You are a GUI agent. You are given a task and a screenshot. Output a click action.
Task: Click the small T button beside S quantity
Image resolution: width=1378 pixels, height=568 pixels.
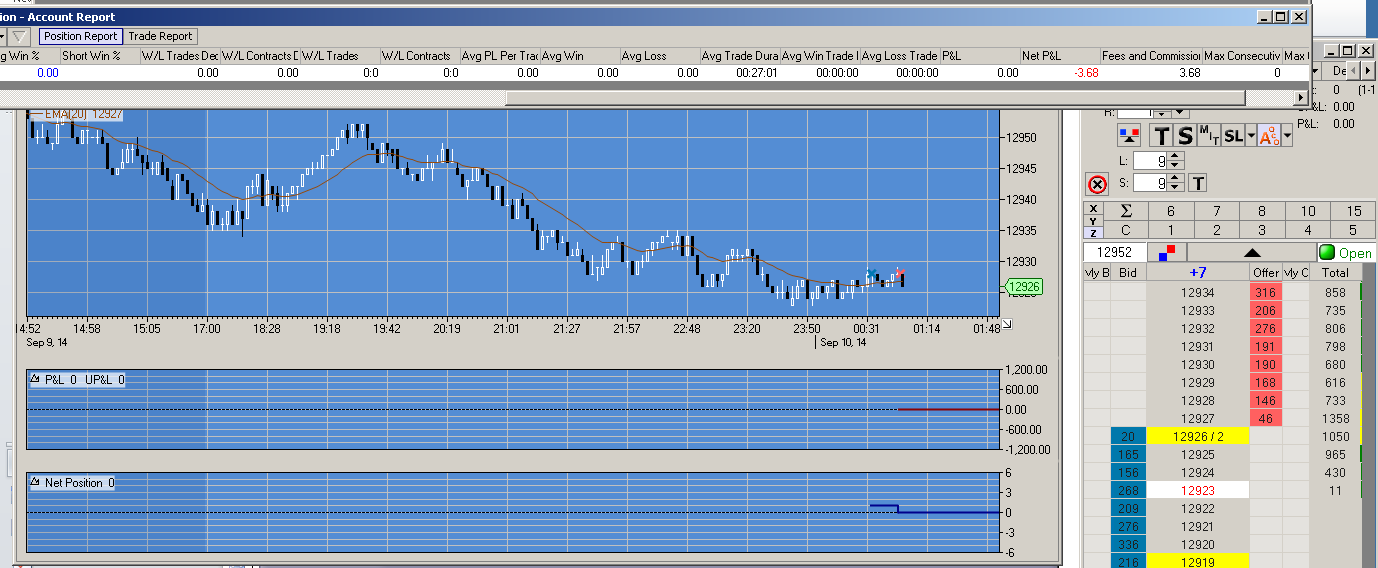click(x=1198, y=183)
